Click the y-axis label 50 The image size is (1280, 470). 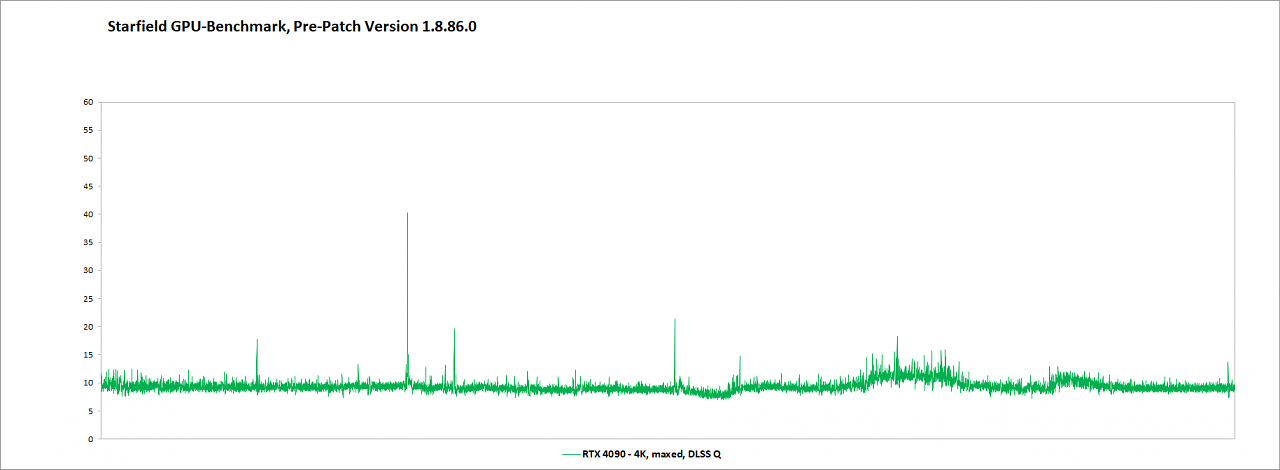[x=88, y=158]
